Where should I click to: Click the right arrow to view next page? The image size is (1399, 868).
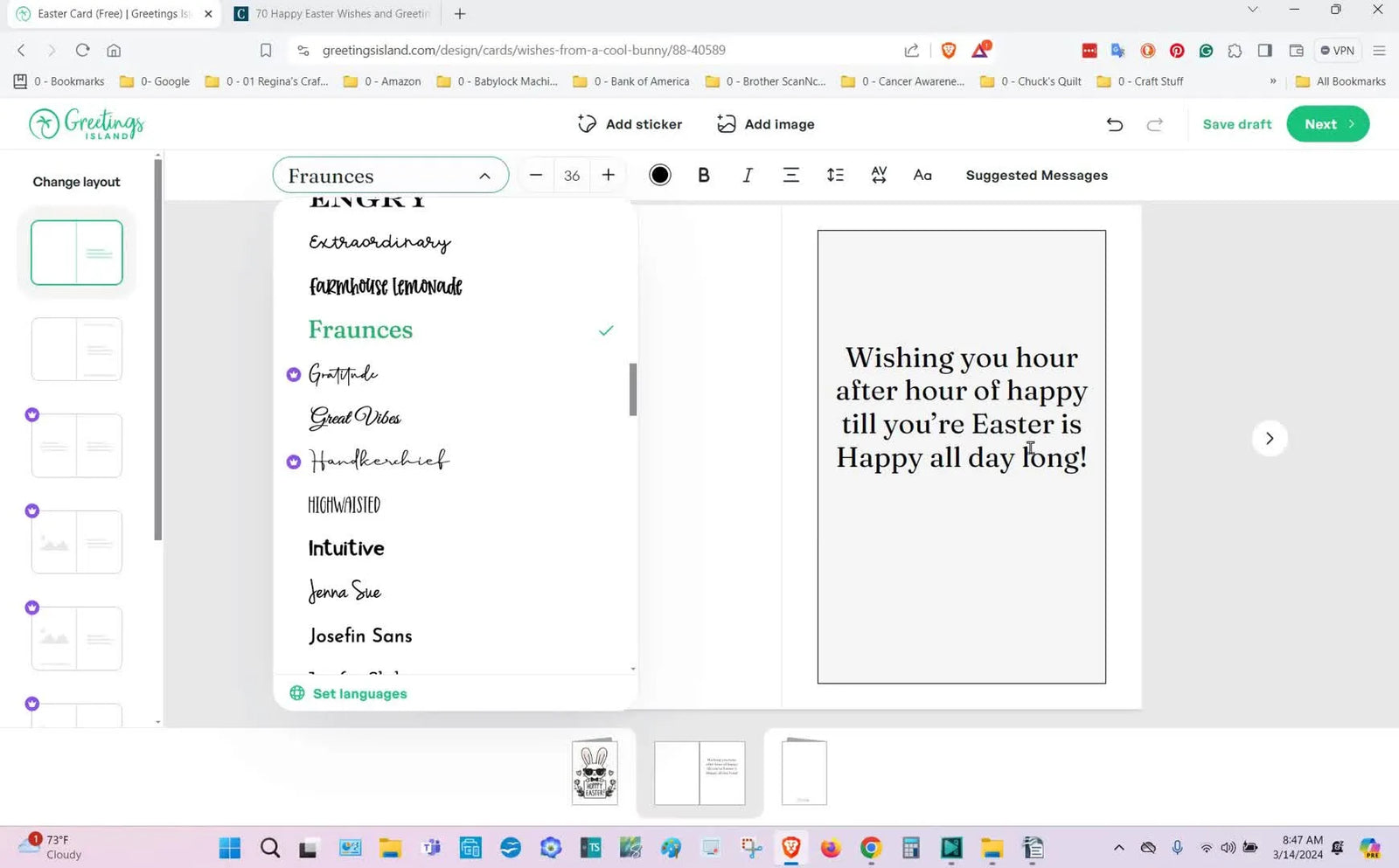point(1270,438)
